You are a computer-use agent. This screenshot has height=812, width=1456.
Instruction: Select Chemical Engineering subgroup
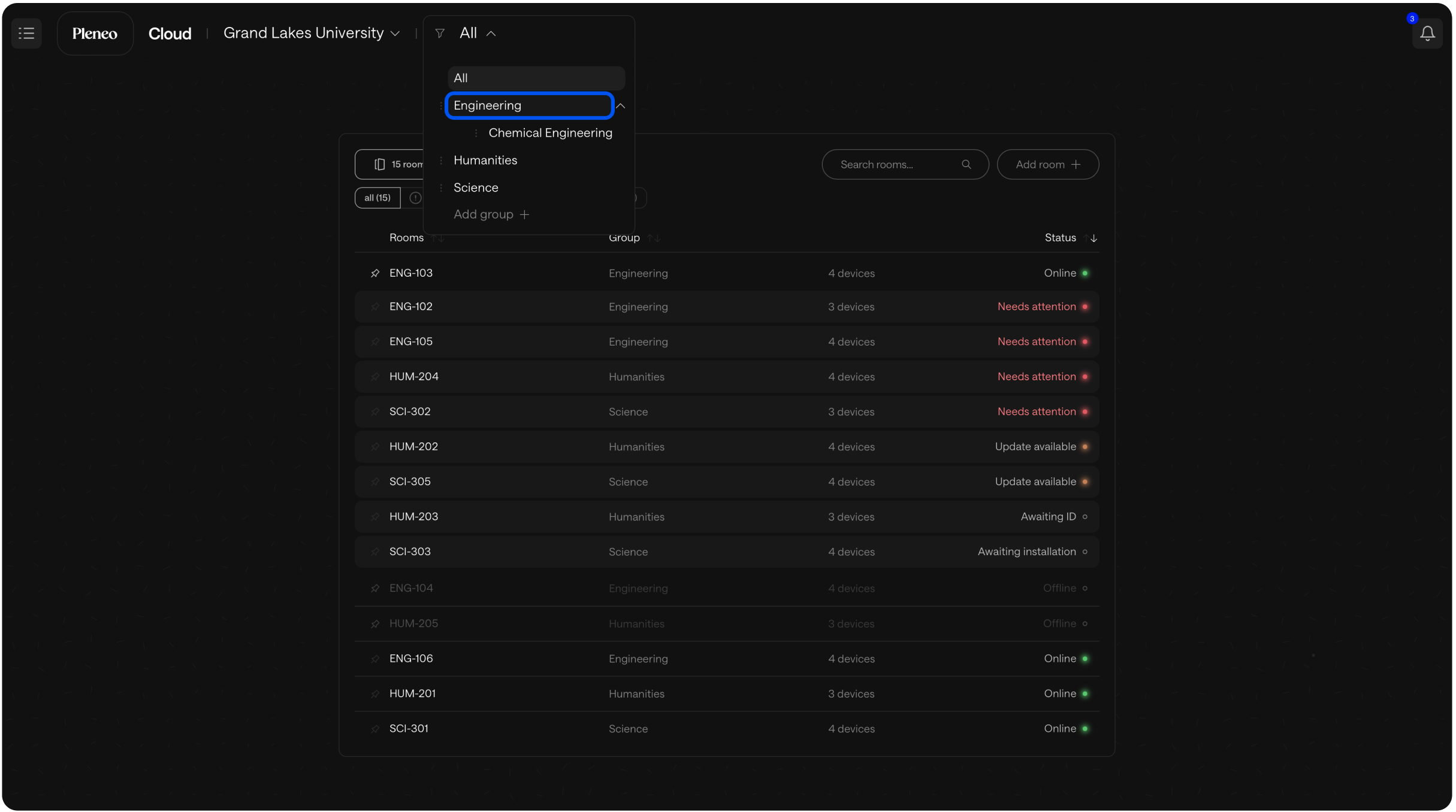pos(550,133)
